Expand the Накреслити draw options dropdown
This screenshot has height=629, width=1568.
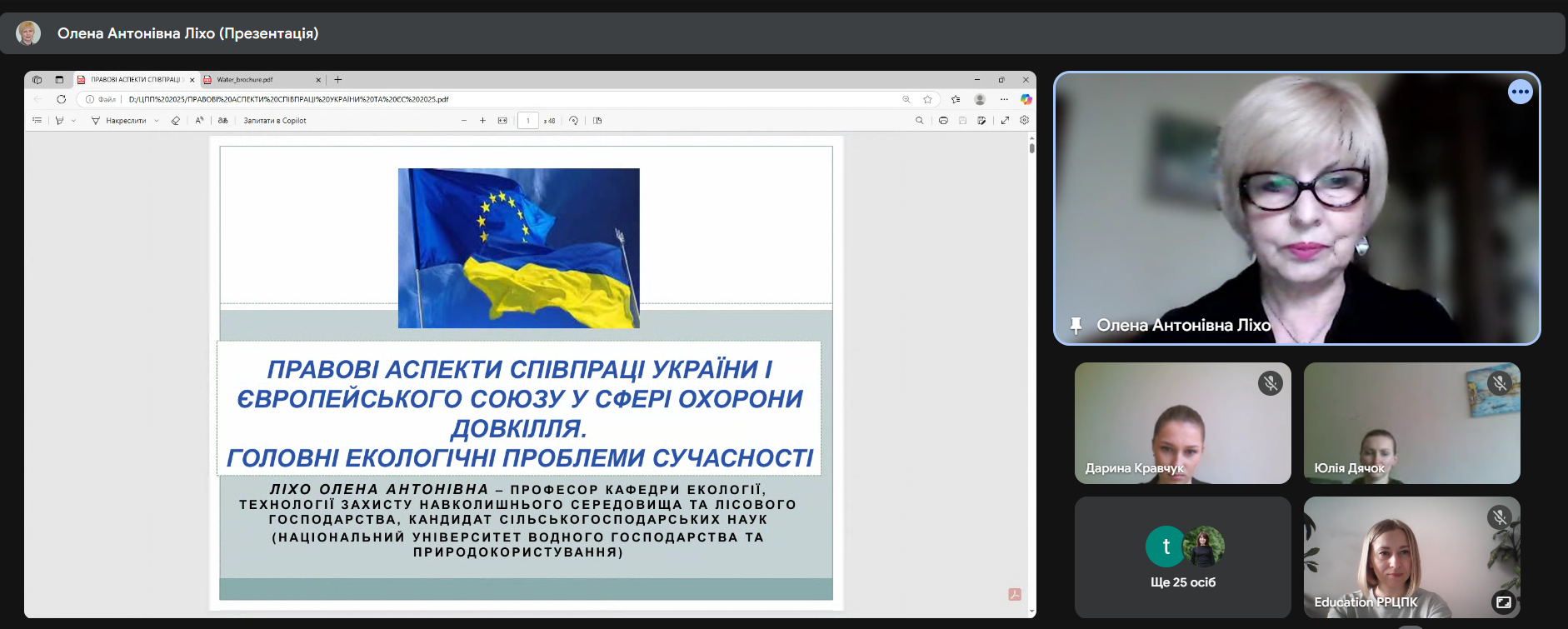pos(157,121)
